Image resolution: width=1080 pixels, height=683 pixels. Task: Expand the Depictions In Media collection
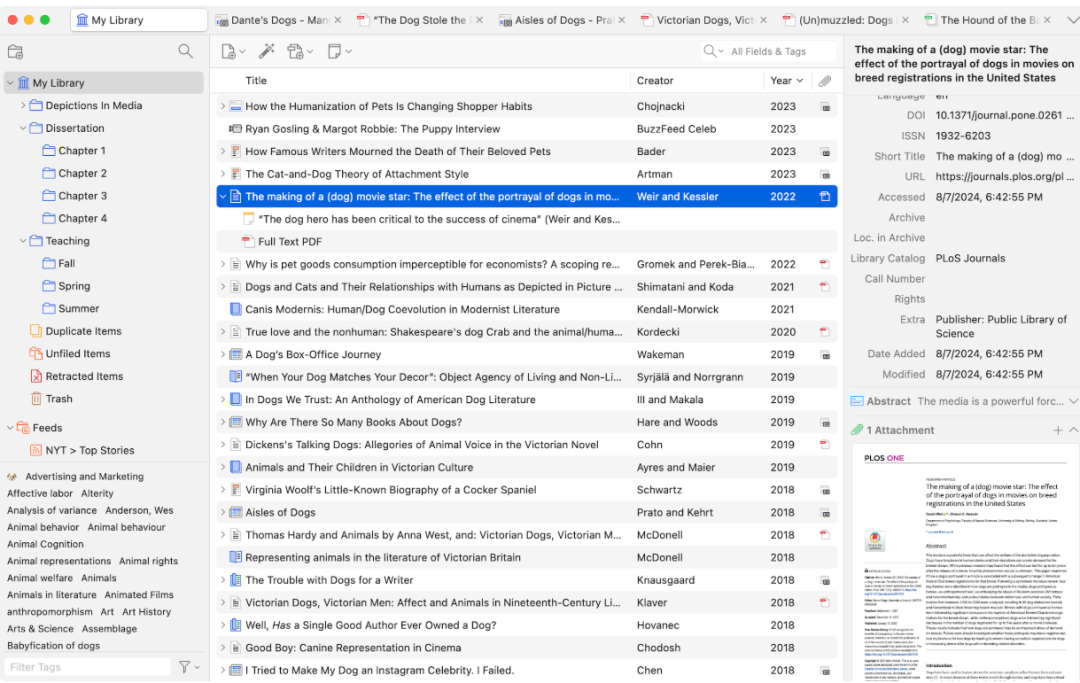pyautogui.click(x=23, y=105)
